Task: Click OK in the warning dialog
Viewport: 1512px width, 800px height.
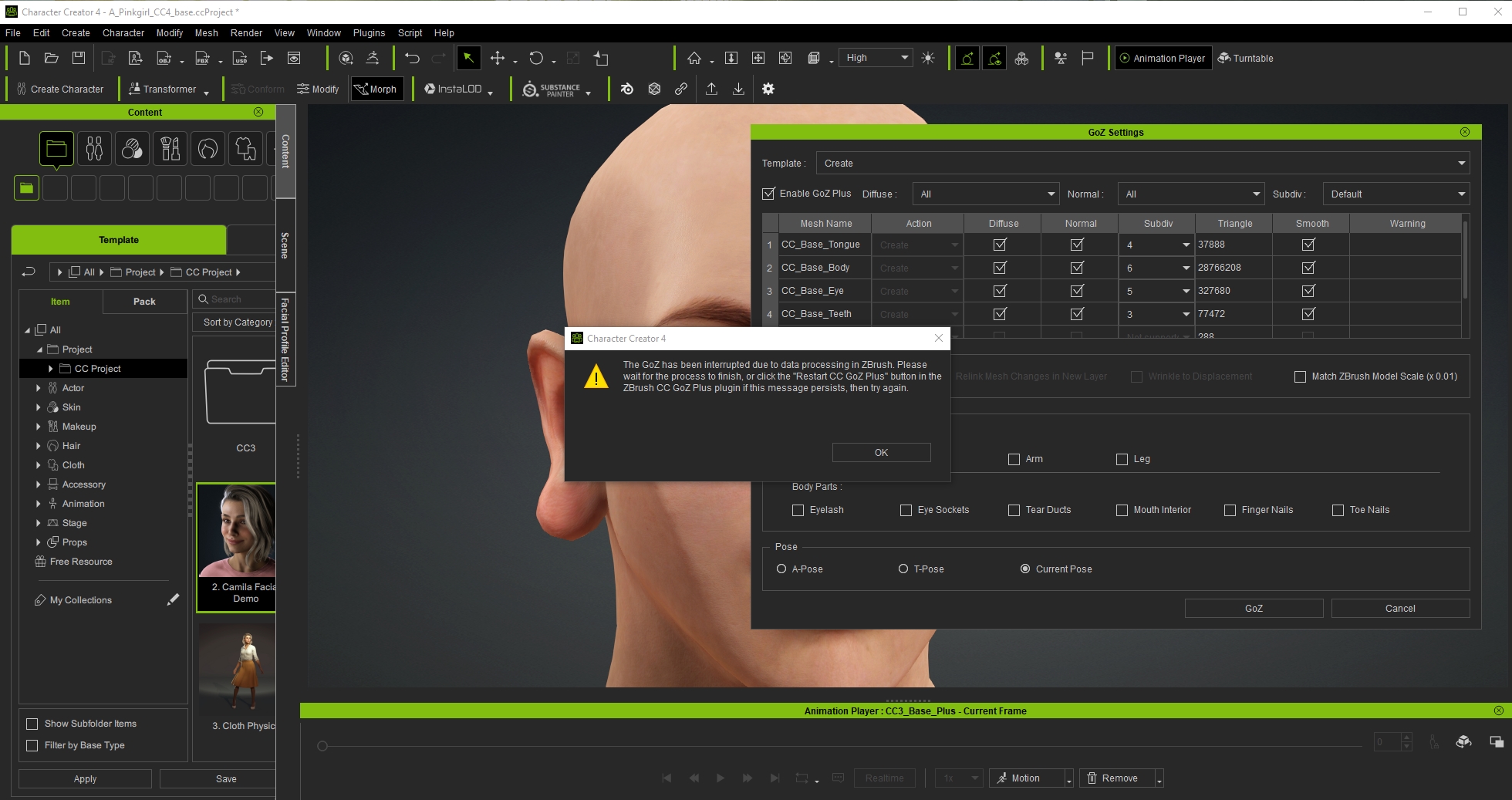Action: coord(881,453)
